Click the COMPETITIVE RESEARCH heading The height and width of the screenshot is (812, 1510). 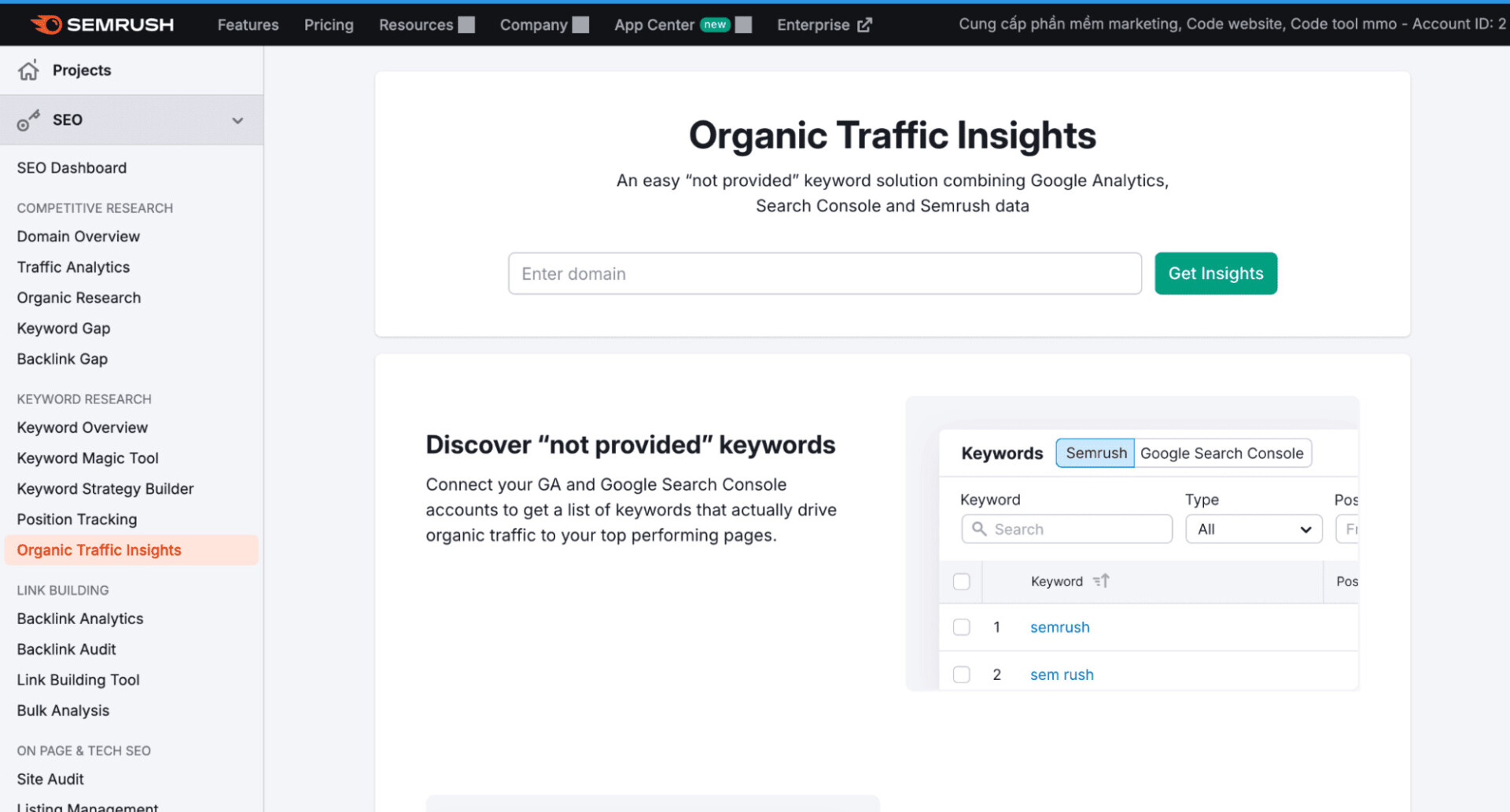[94, 208]
